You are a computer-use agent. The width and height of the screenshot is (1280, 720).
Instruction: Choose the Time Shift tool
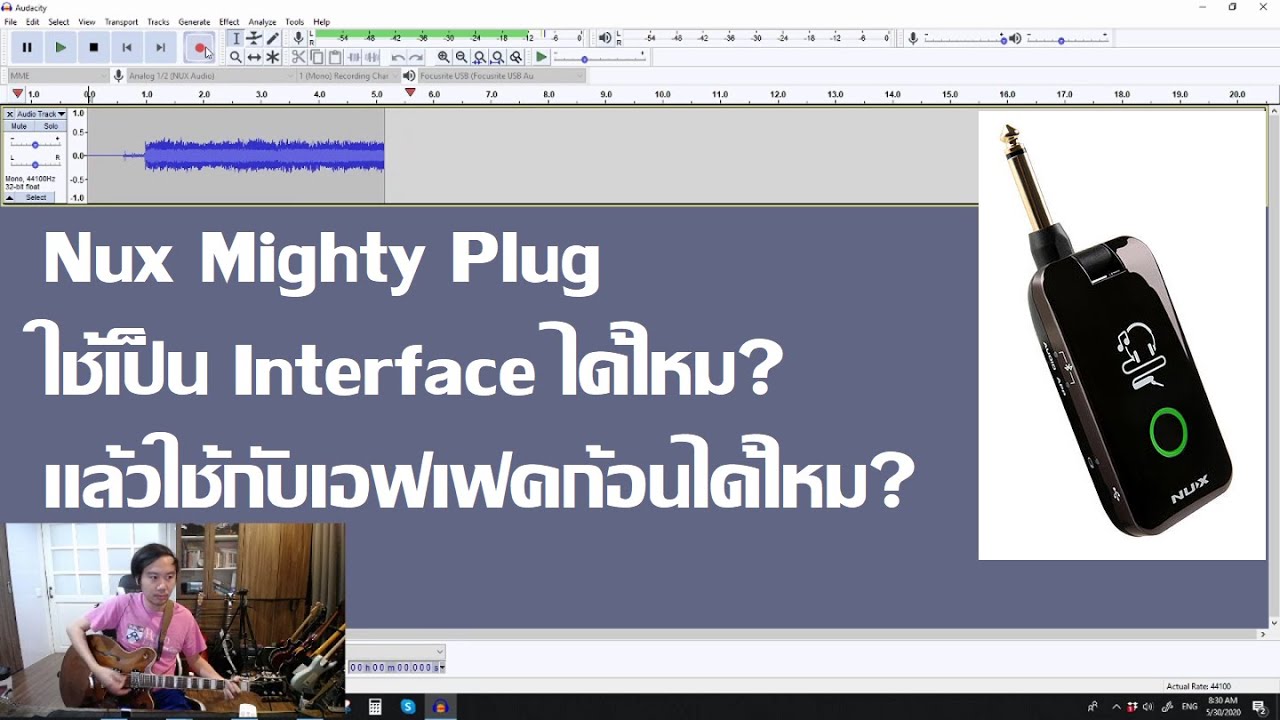(x=254, y=57)
